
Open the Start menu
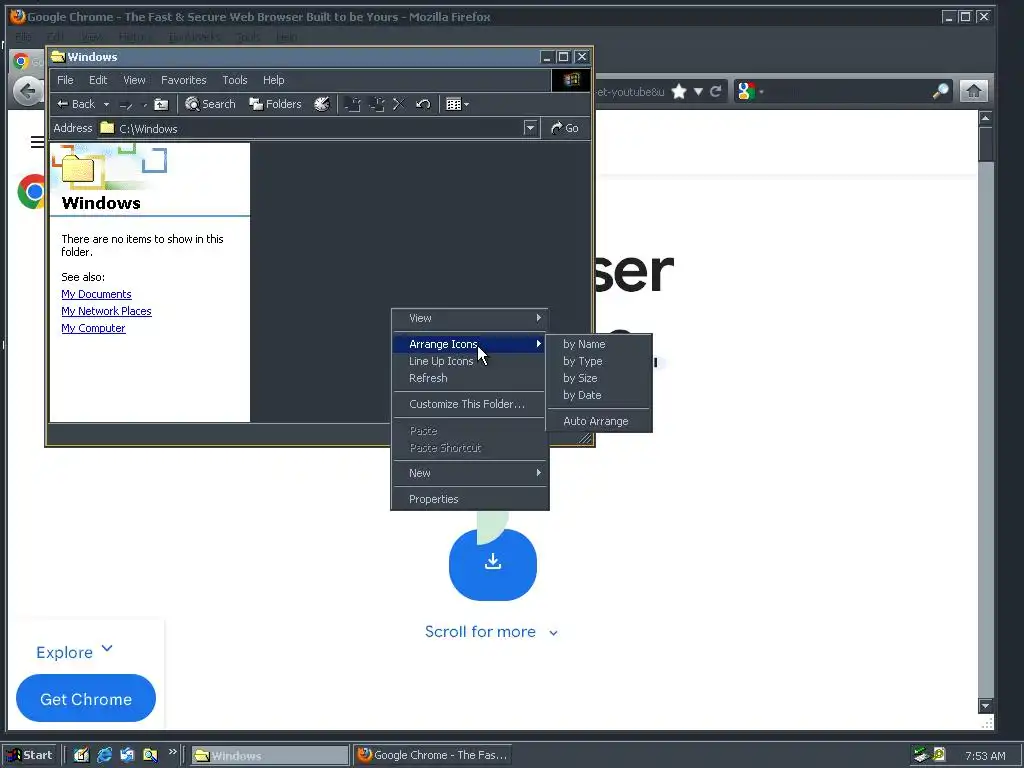(x=30, y=755)
